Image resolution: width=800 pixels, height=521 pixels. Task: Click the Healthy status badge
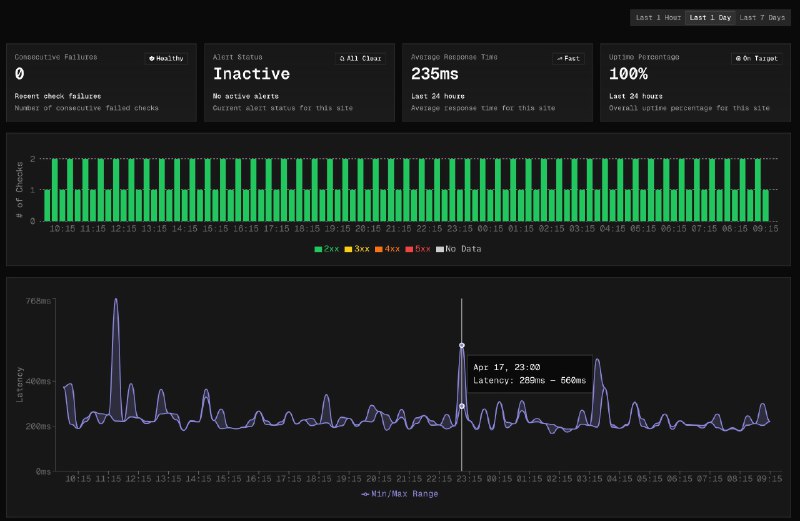pyautogui.click(x=166, y=58)
